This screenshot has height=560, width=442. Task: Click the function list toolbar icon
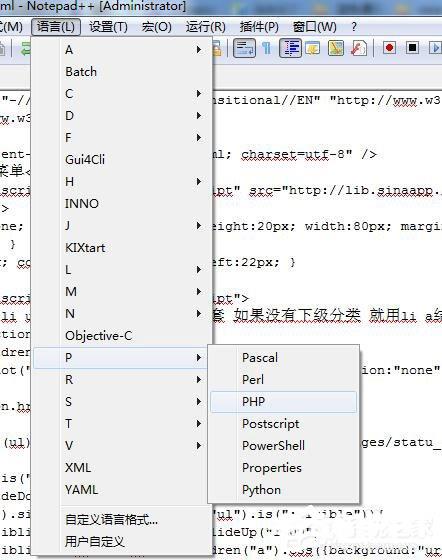(x=359, y=48)
